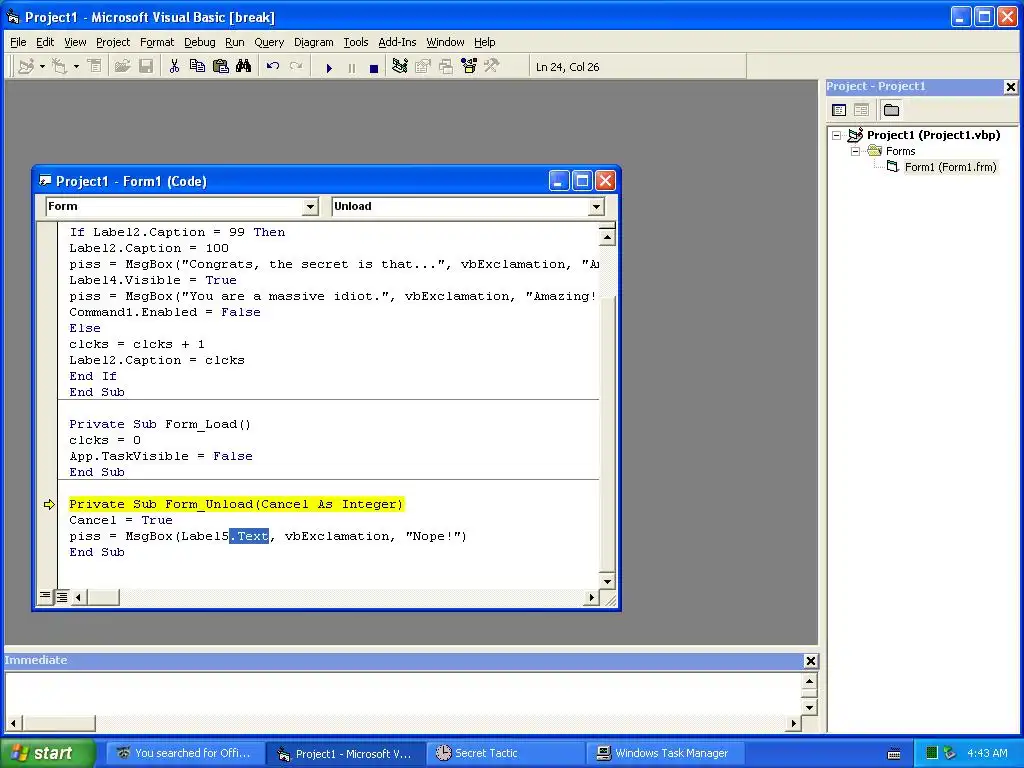1024x768 pixels.
Task: Open the Project menu
Action: [x=113, y=42]
